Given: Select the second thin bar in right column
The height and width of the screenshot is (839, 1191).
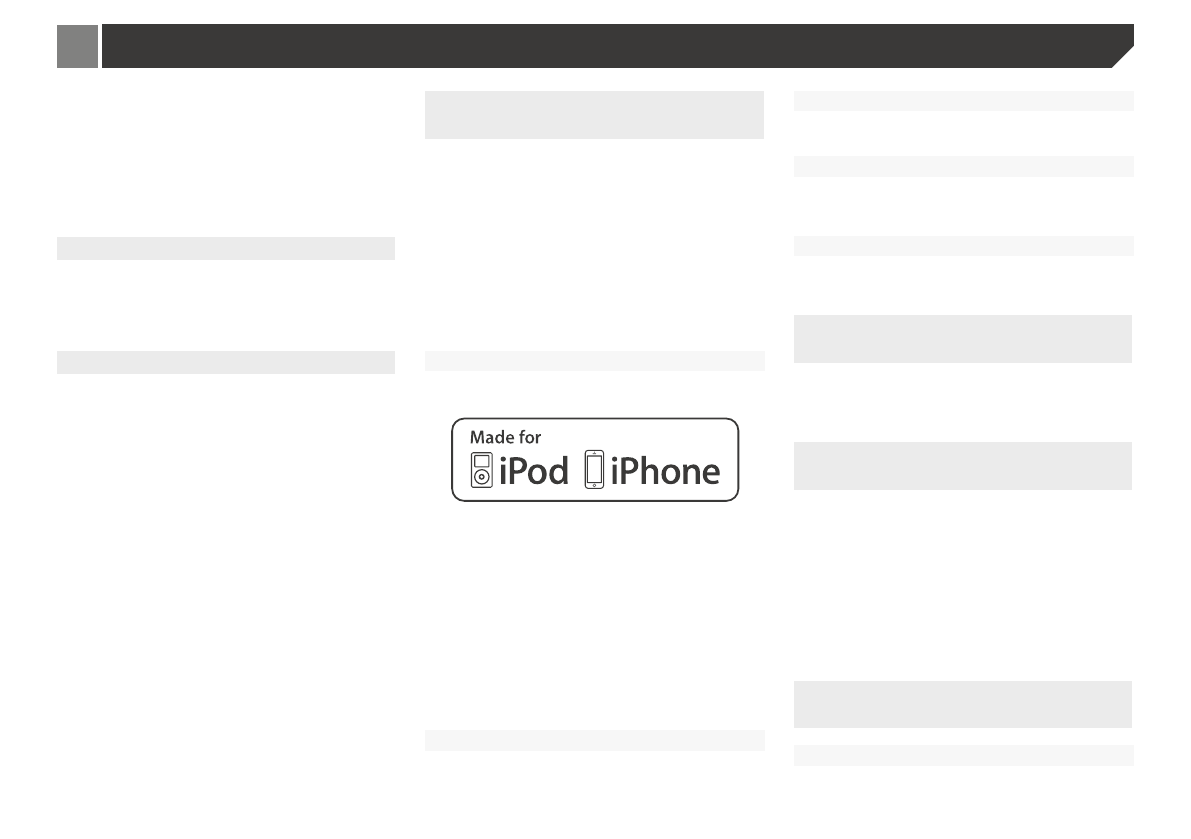Looking at the screenshot, I should pyautogui.click(x=963, y=166).
